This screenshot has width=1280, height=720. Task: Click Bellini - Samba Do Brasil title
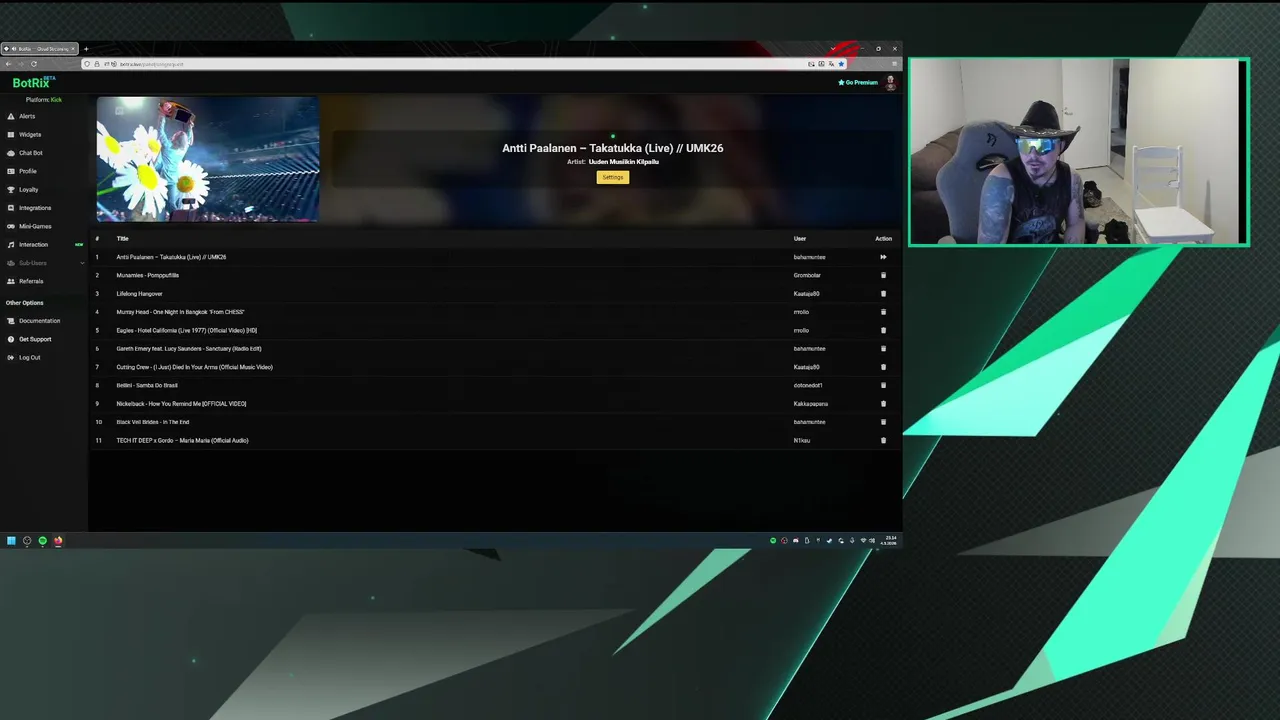point(147,385)
